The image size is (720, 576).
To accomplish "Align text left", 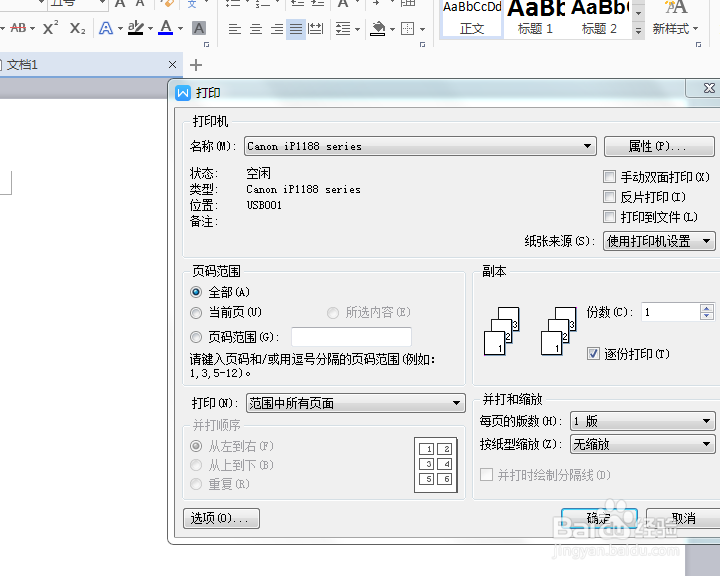I will point(235,29).
